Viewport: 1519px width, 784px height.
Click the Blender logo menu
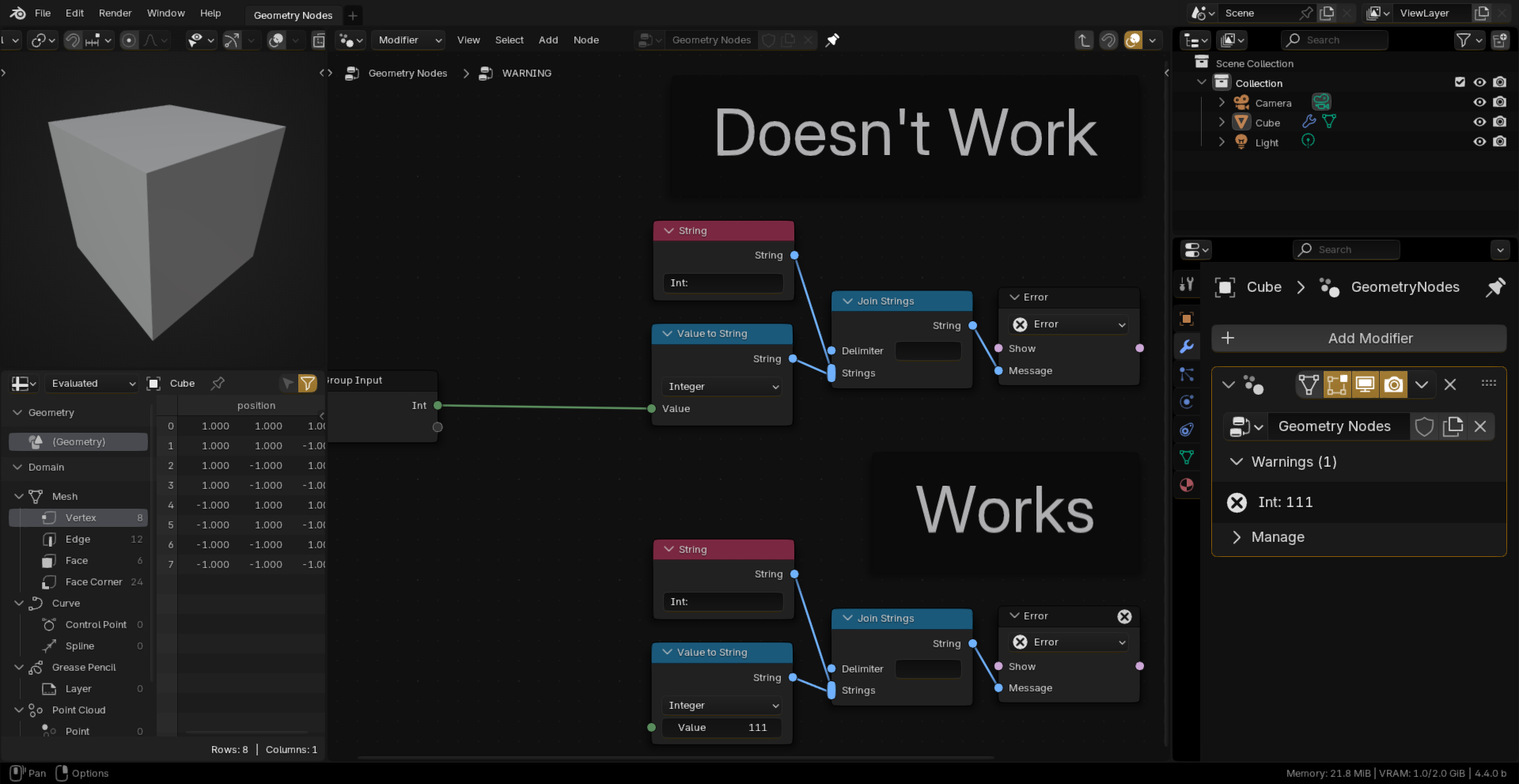tap(17, 13)
